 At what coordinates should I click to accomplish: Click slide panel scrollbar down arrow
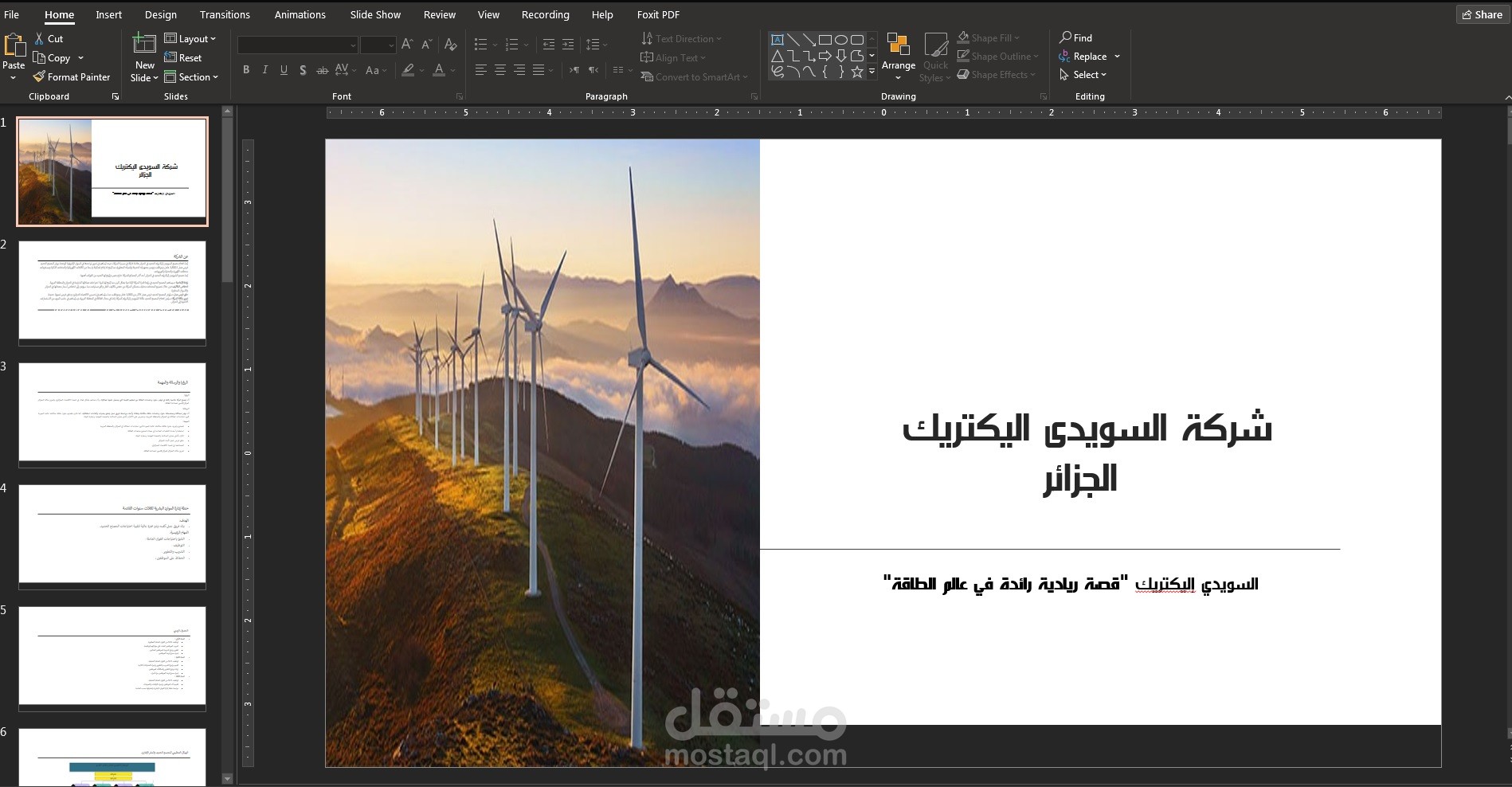(227, 778)
